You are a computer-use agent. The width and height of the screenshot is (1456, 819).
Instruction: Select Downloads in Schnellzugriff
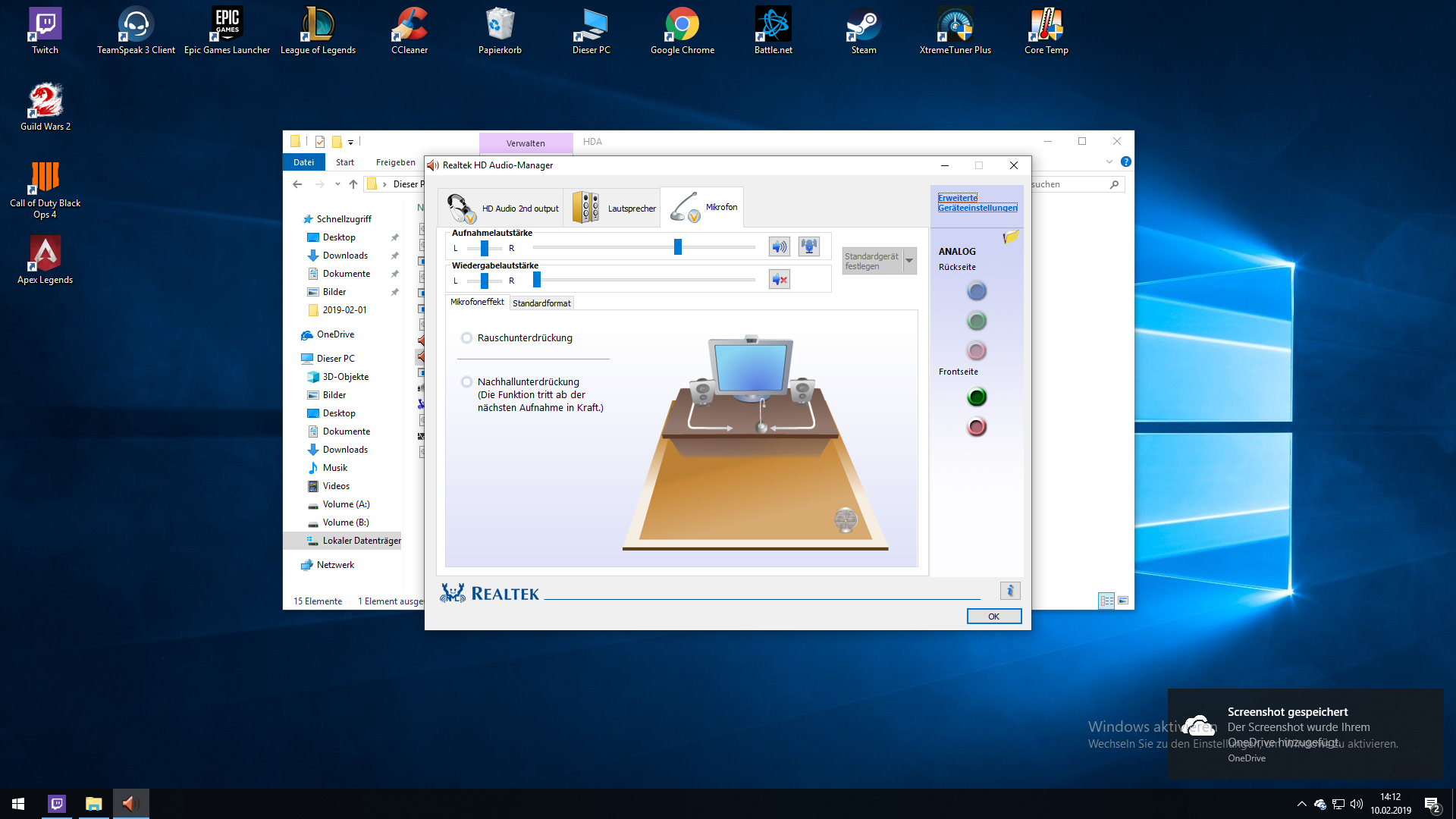coord(345,256)
